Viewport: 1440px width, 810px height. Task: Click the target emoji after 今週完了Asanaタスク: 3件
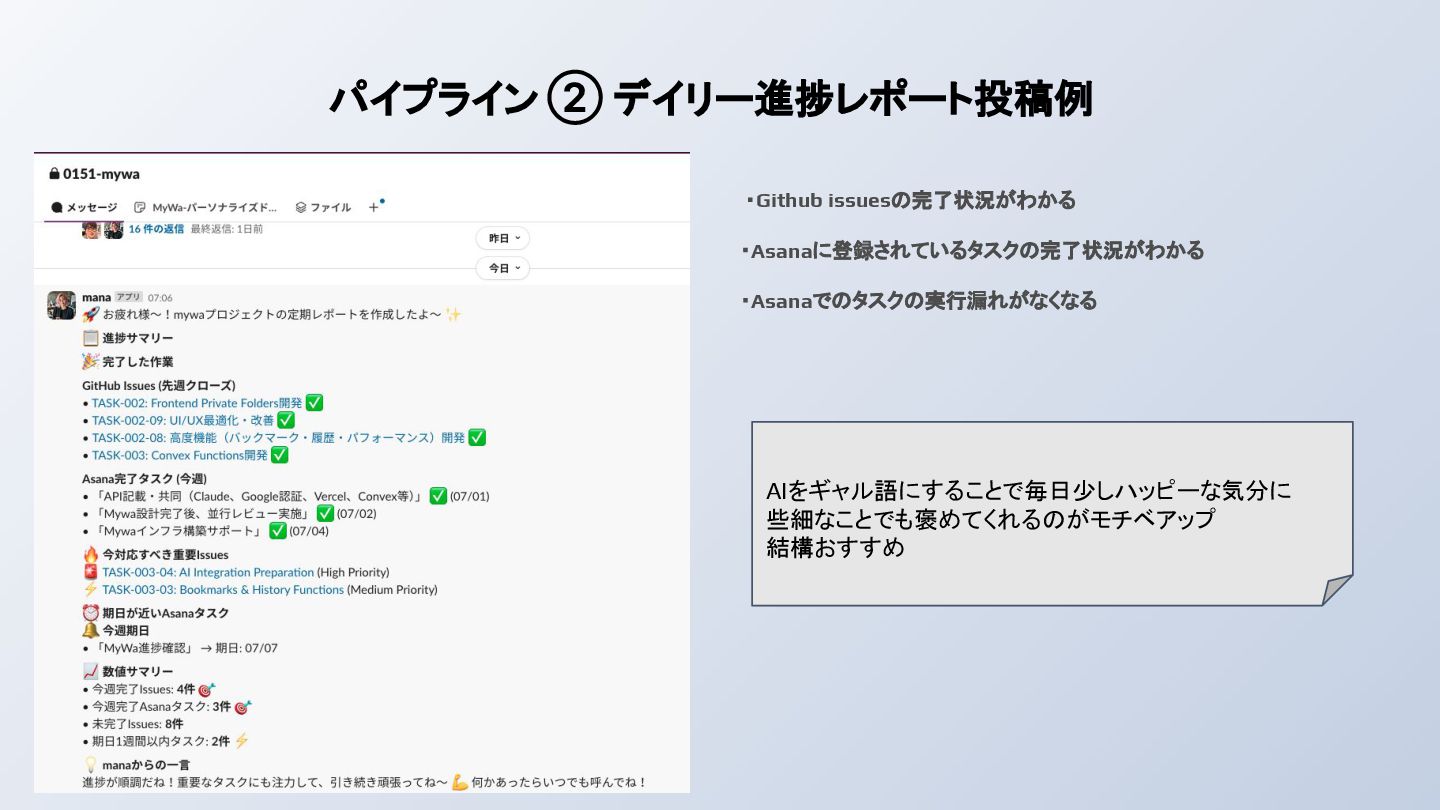(242, 706)
